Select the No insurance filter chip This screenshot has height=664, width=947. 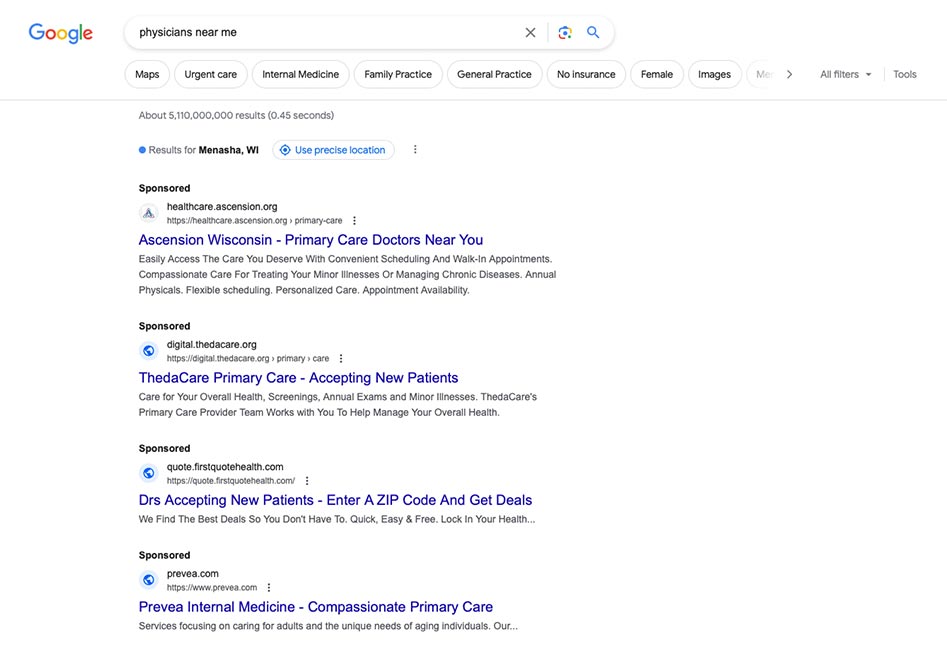click(x=586, y=74)
